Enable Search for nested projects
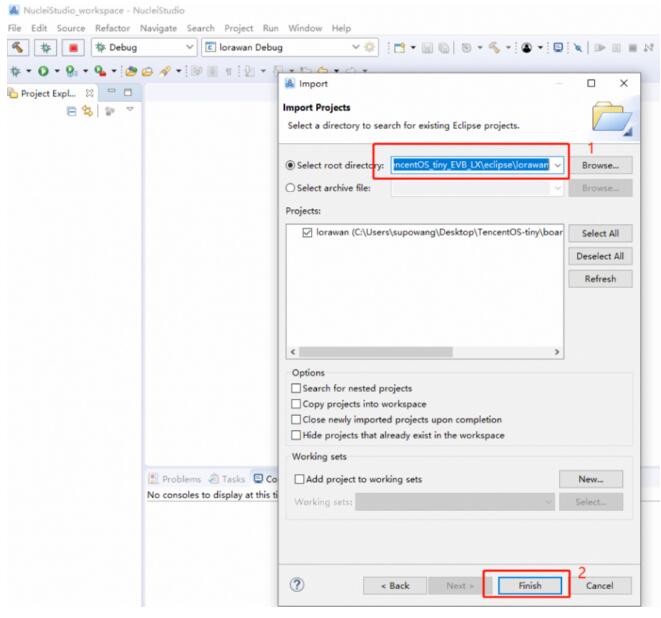 pyautogui.click(x=294, y=387)
